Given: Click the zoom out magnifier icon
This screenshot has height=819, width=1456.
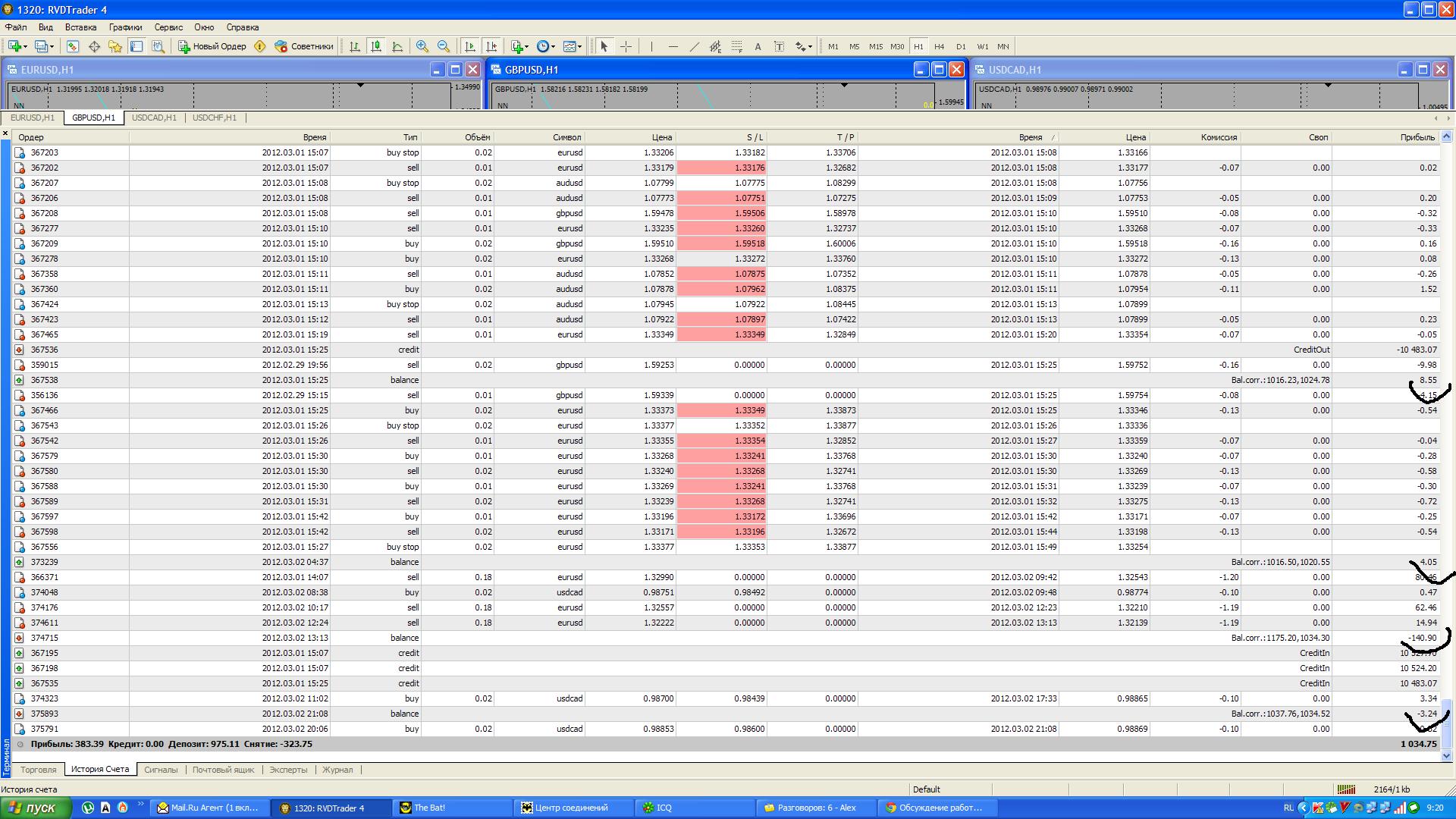Looking at the screenshot, I should (444, 46).
